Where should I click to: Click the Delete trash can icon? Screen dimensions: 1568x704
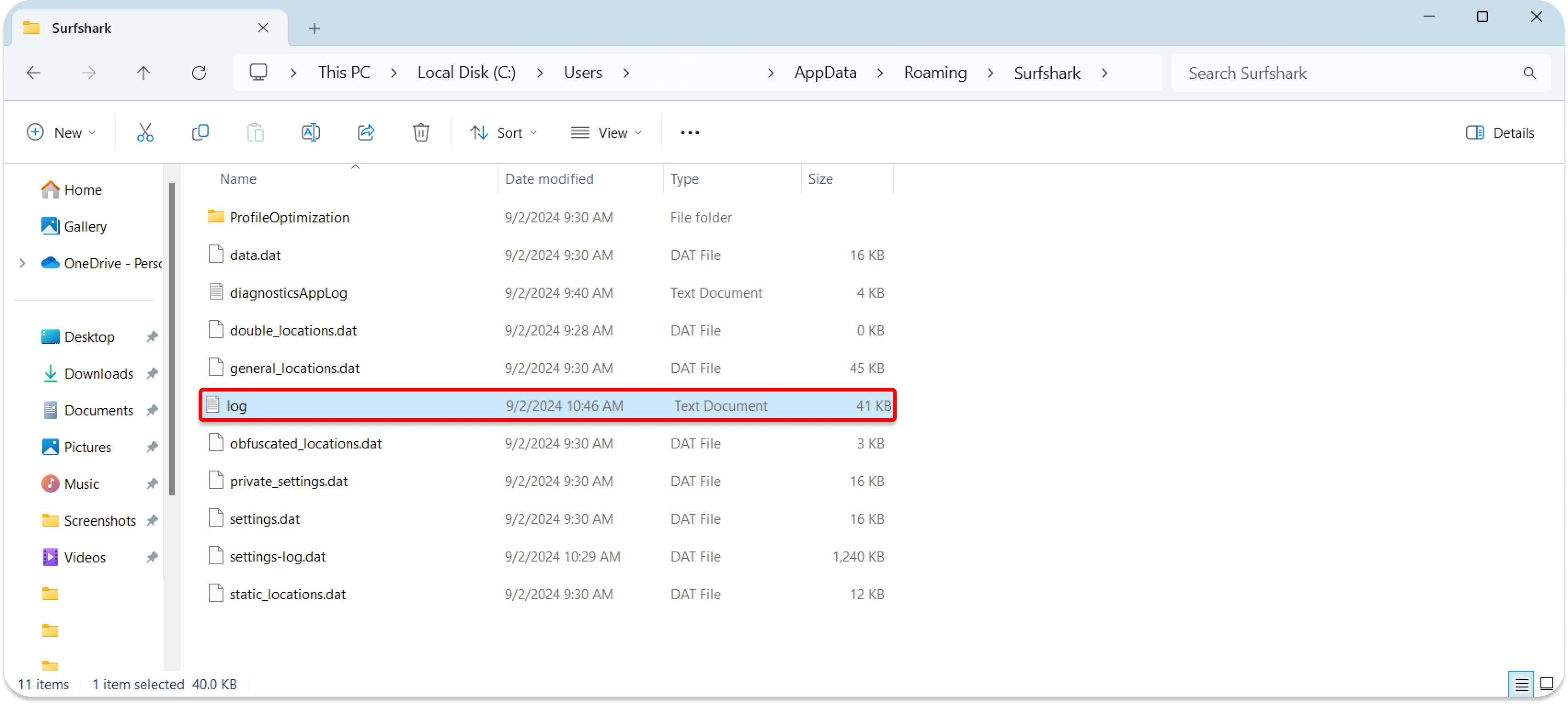(x=421, y=133)
